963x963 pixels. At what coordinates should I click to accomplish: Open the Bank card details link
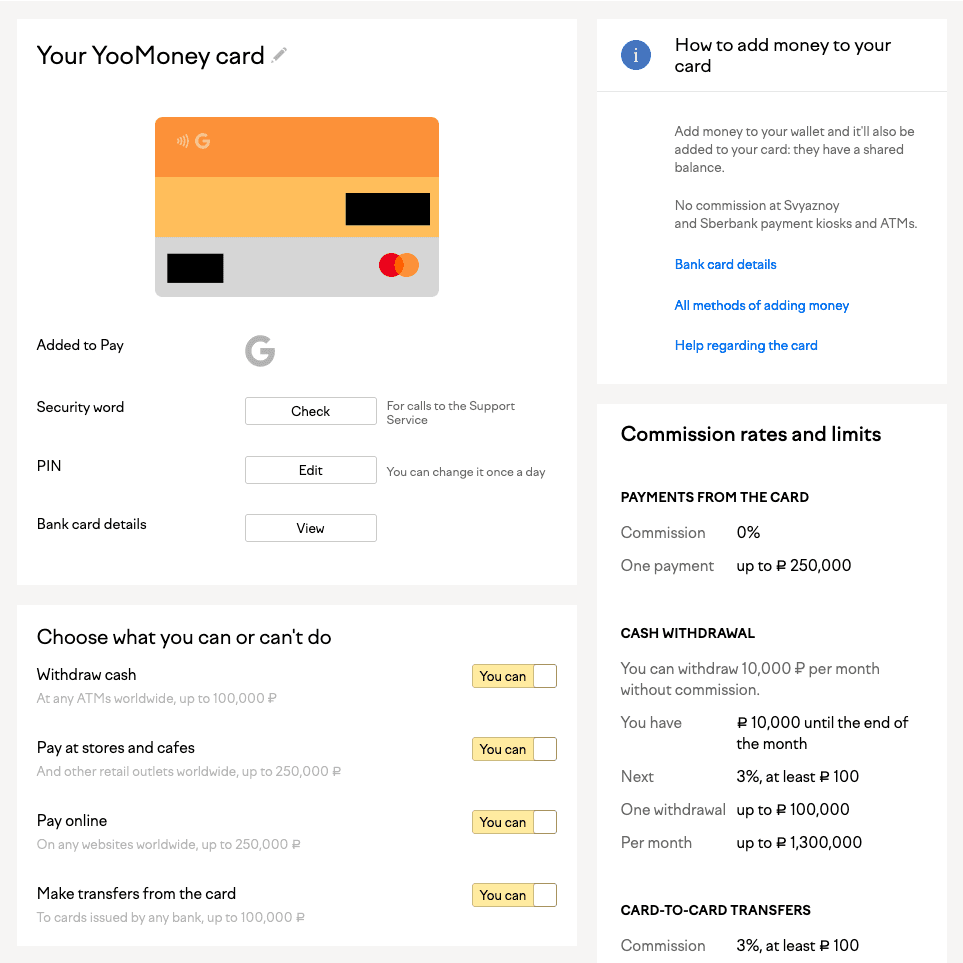(725, 264)
